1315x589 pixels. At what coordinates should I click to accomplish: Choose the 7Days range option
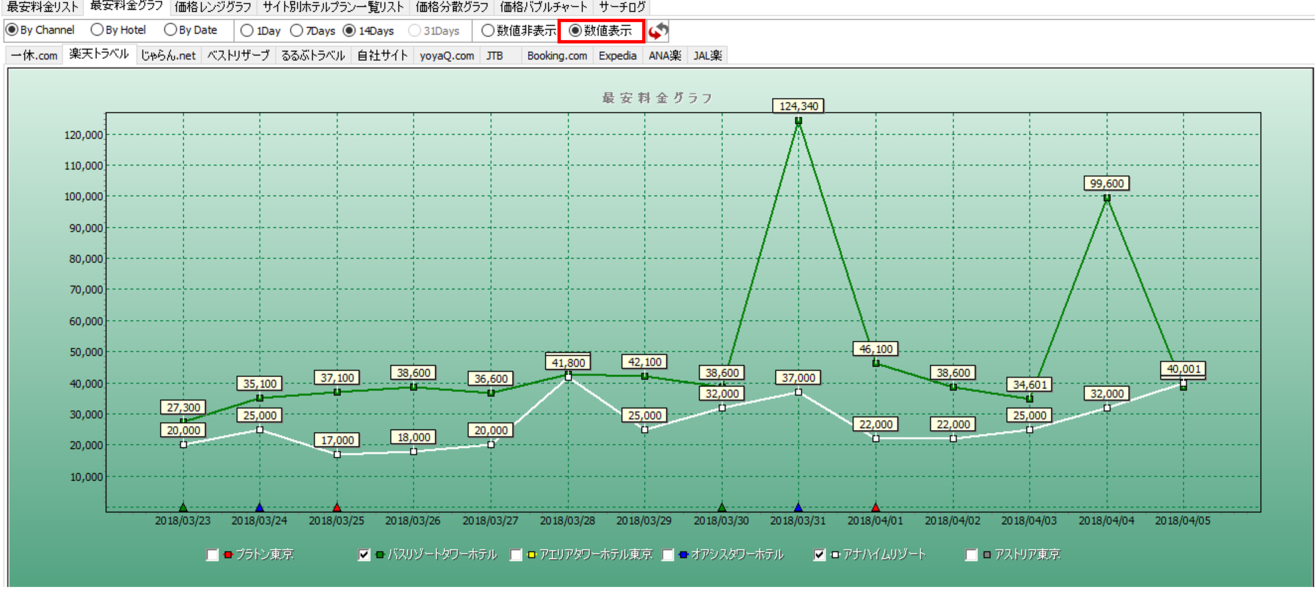tap(297, 31)
